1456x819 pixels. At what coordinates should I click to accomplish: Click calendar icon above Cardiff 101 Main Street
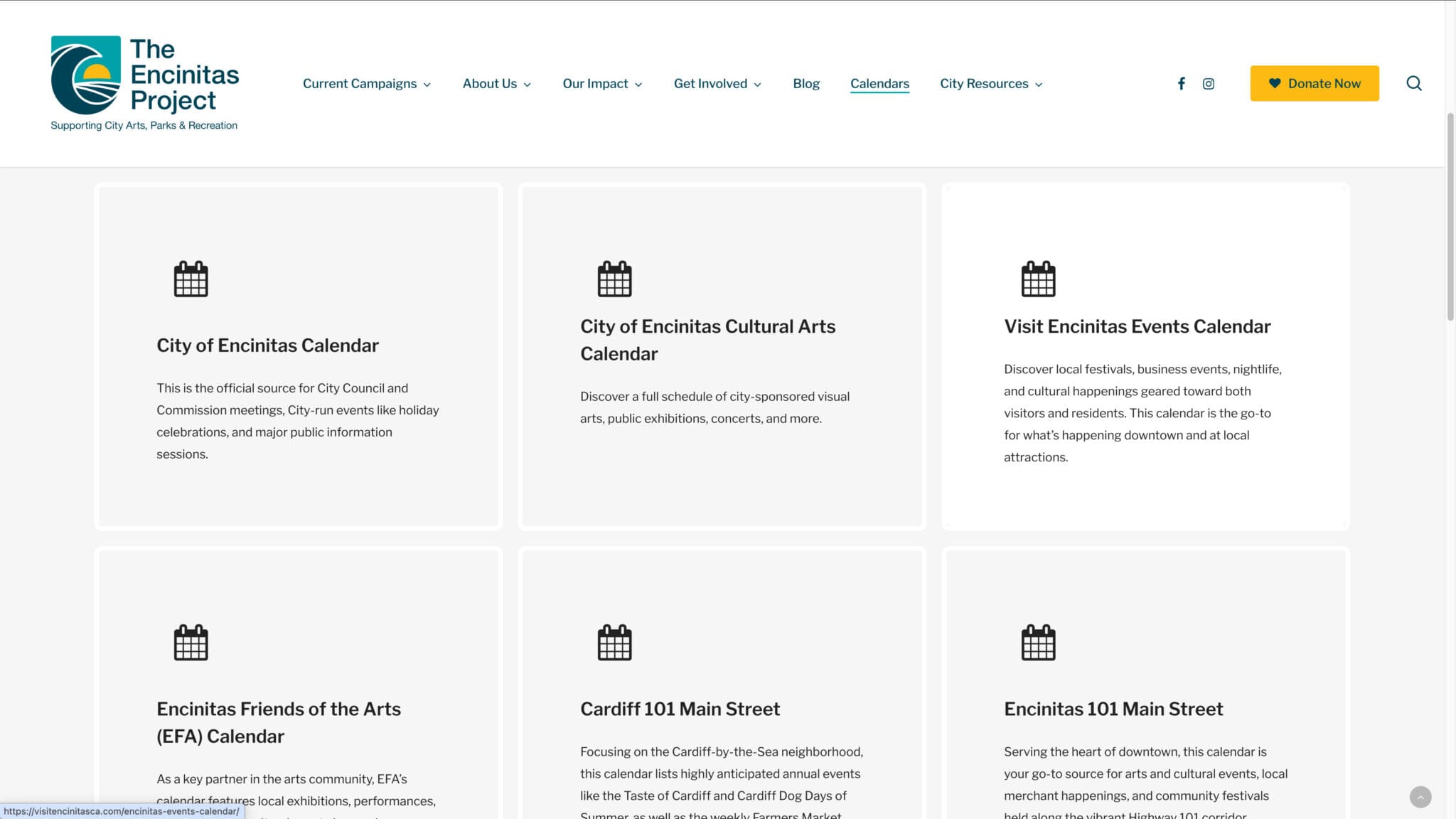pos(614,643)
